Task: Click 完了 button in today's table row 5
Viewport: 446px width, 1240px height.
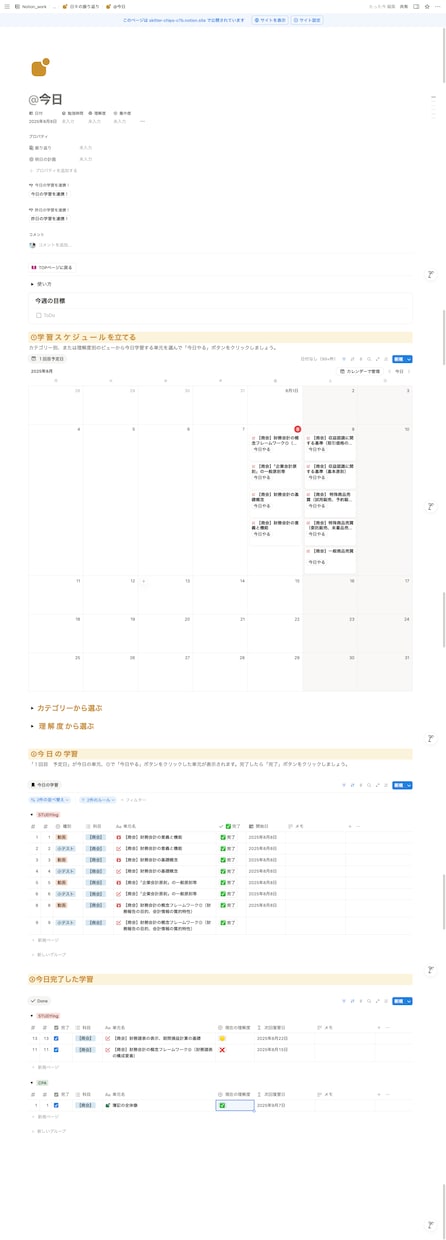Action: pyautogui.click(x=230, y=883)
